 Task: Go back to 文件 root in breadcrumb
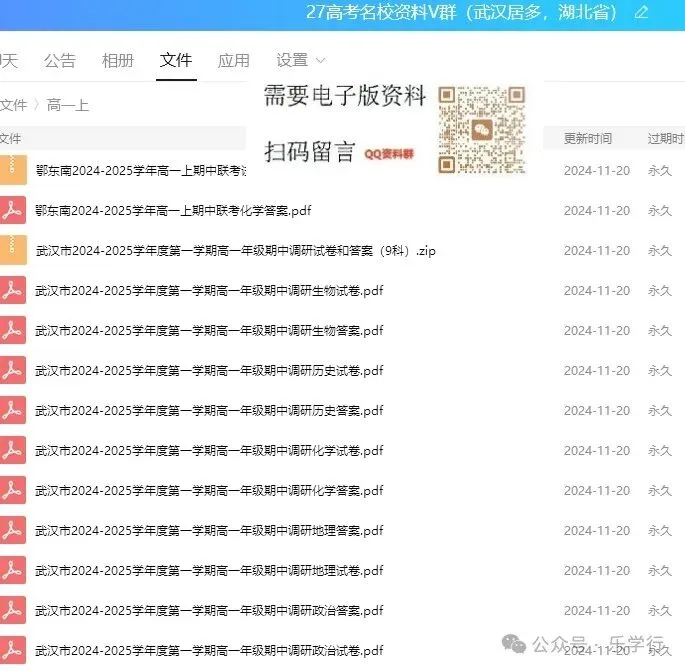pos(13,105)
